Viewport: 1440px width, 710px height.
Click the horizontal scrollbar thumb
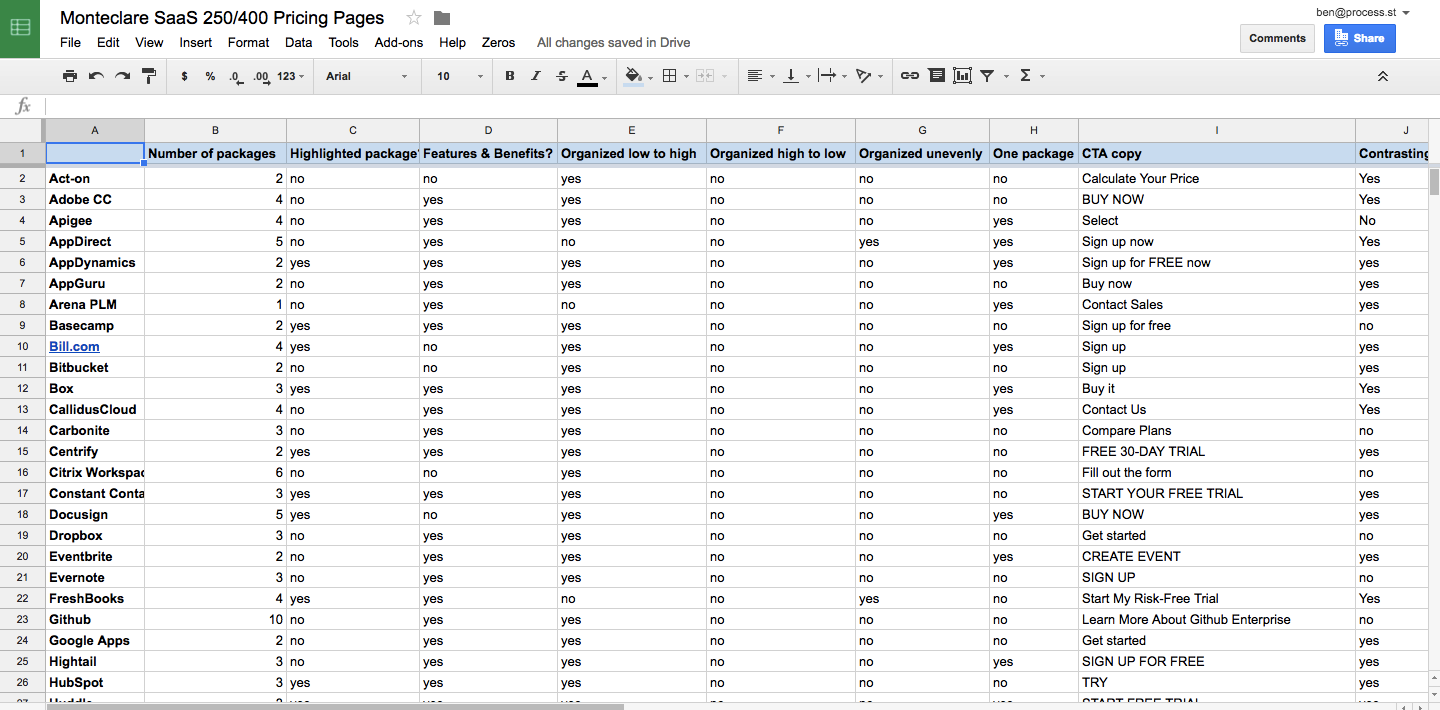tap(335, 706)
